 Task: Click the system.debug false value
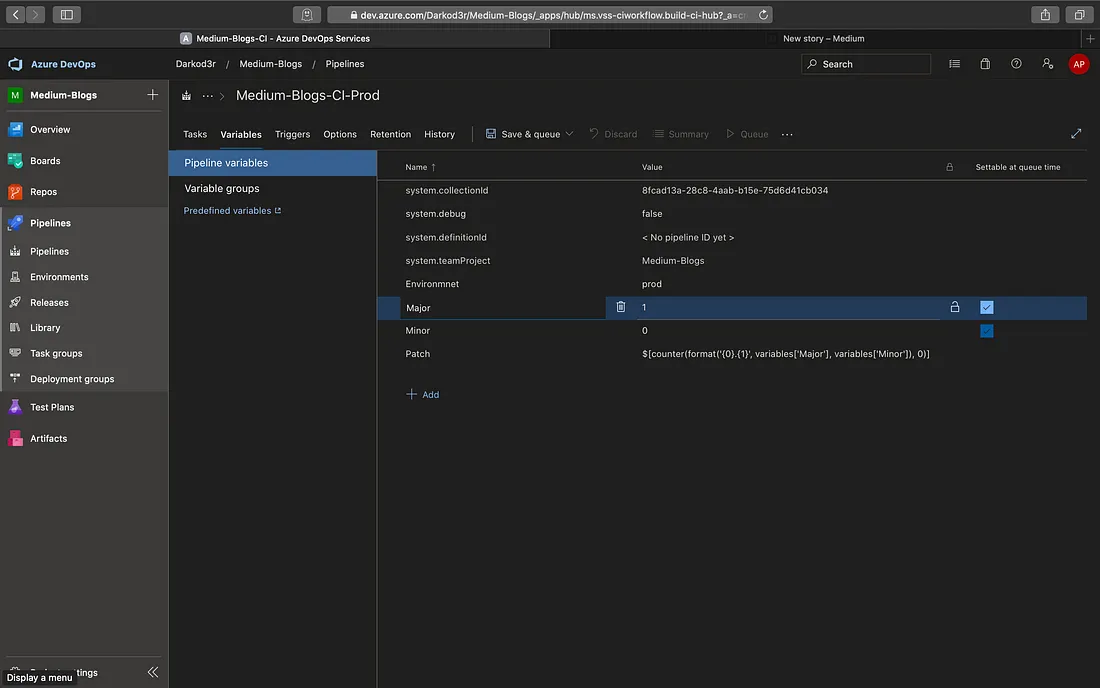pos(652,214)
